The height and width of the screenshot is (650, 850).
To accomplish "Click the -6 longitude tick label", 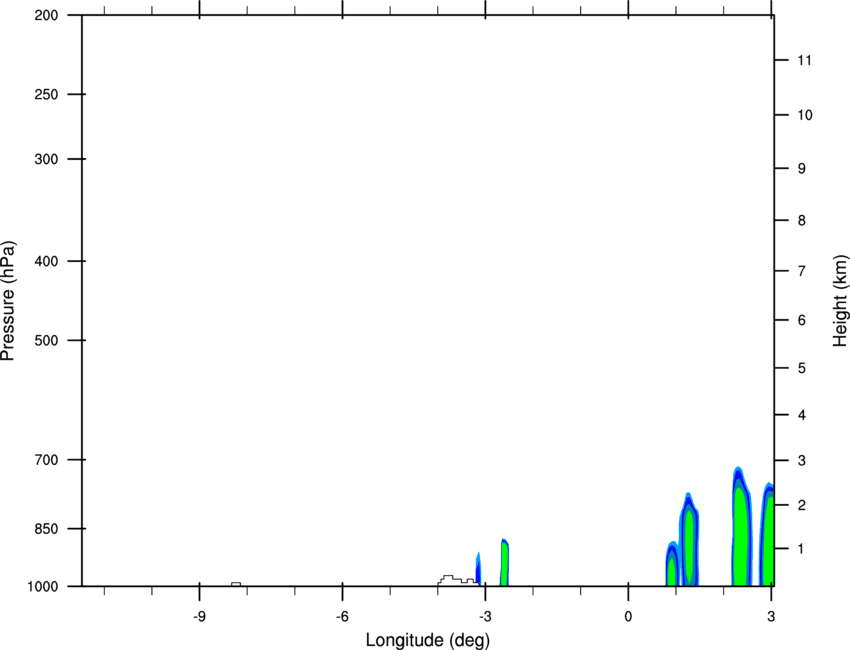I will 342,616.
